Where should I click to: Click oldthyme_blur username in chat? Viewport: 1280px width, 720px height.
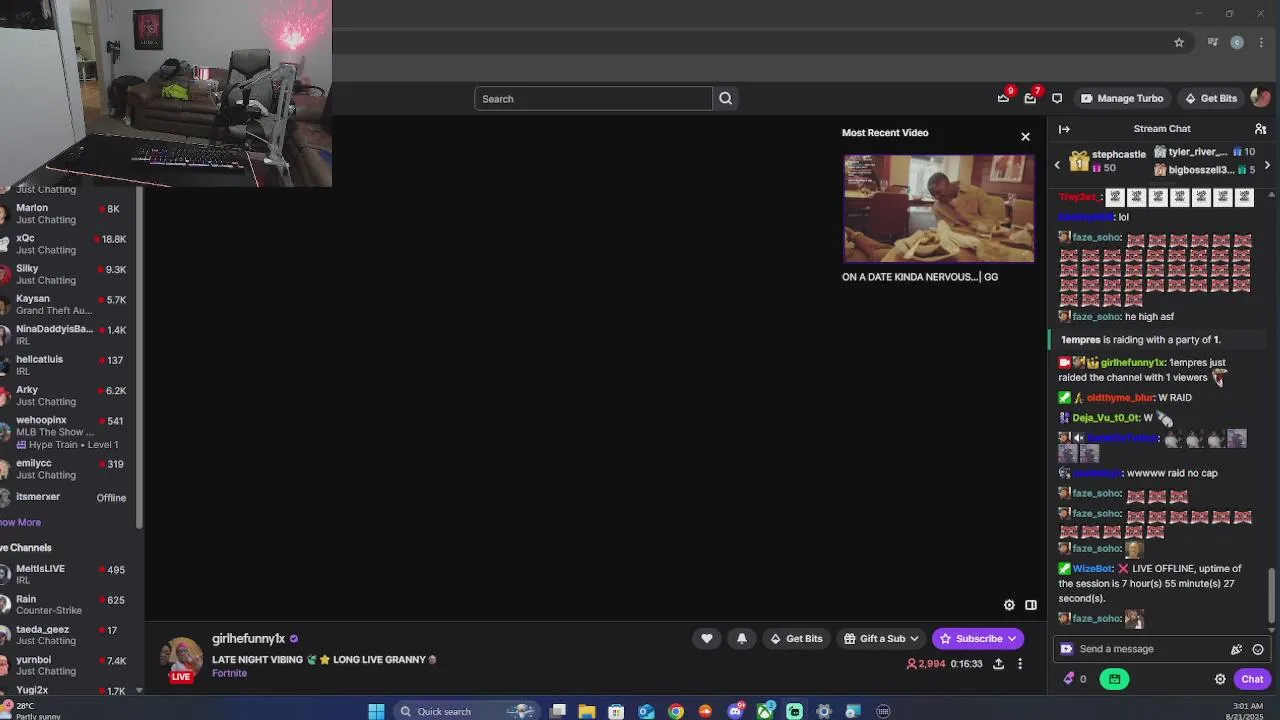click(1120, 398)
